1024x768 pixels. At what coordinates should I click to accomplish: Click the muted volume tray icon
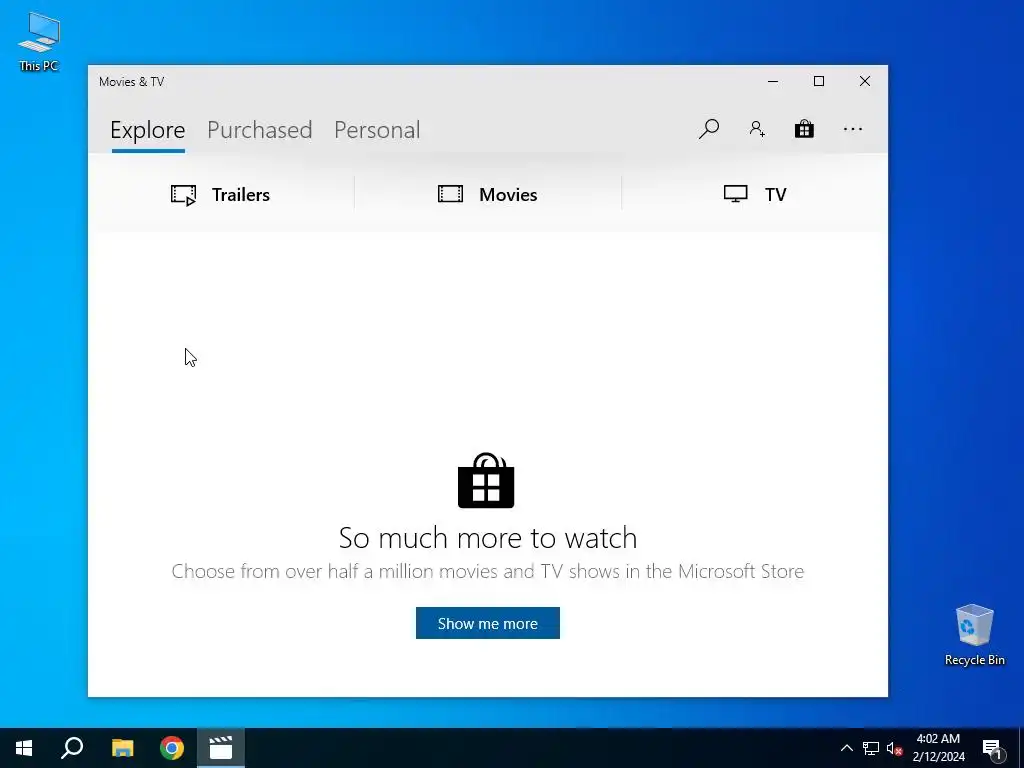(894, 748)
